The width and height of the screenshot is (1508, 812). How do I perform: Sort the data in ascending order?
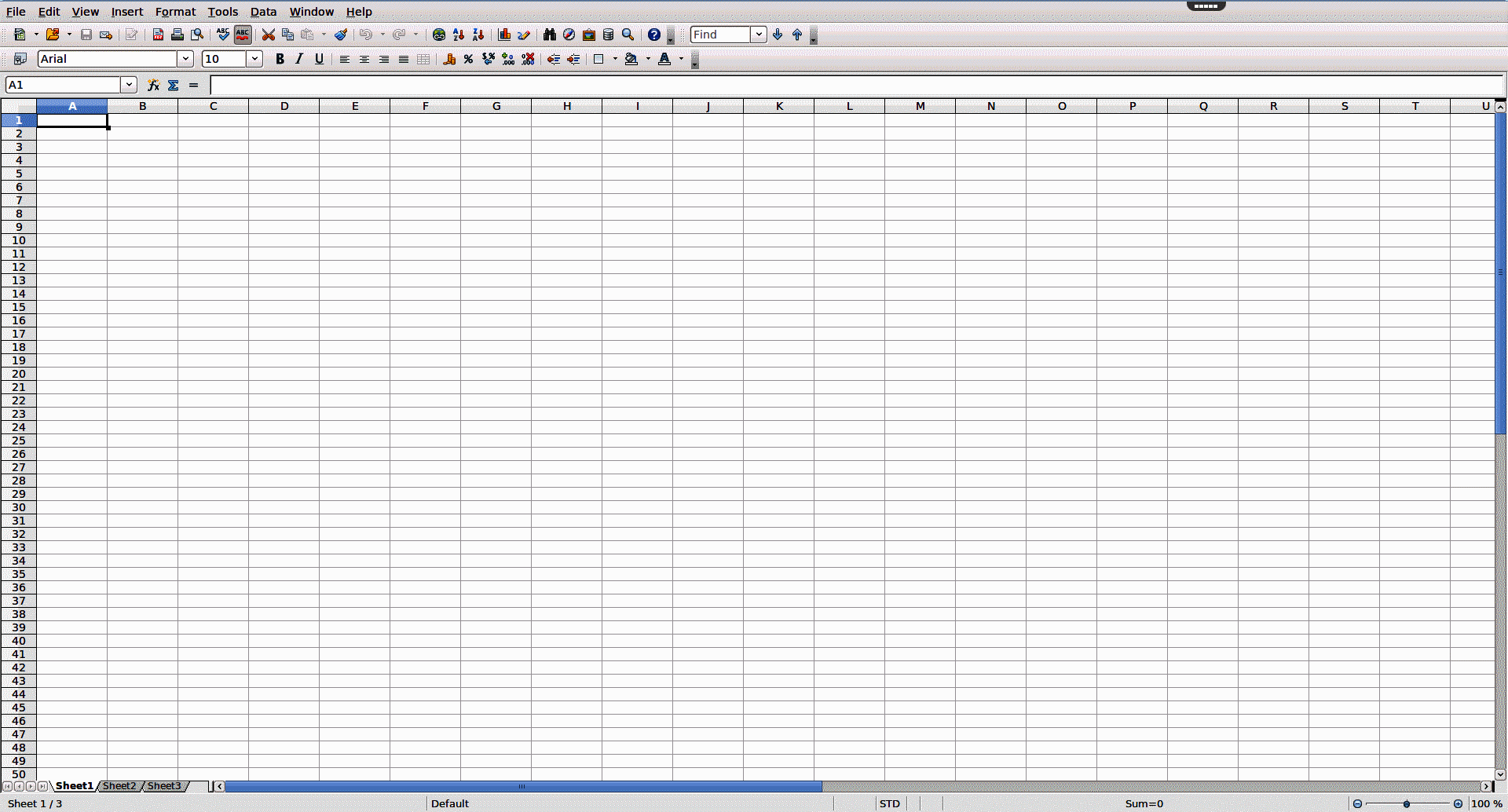[457, 35]
